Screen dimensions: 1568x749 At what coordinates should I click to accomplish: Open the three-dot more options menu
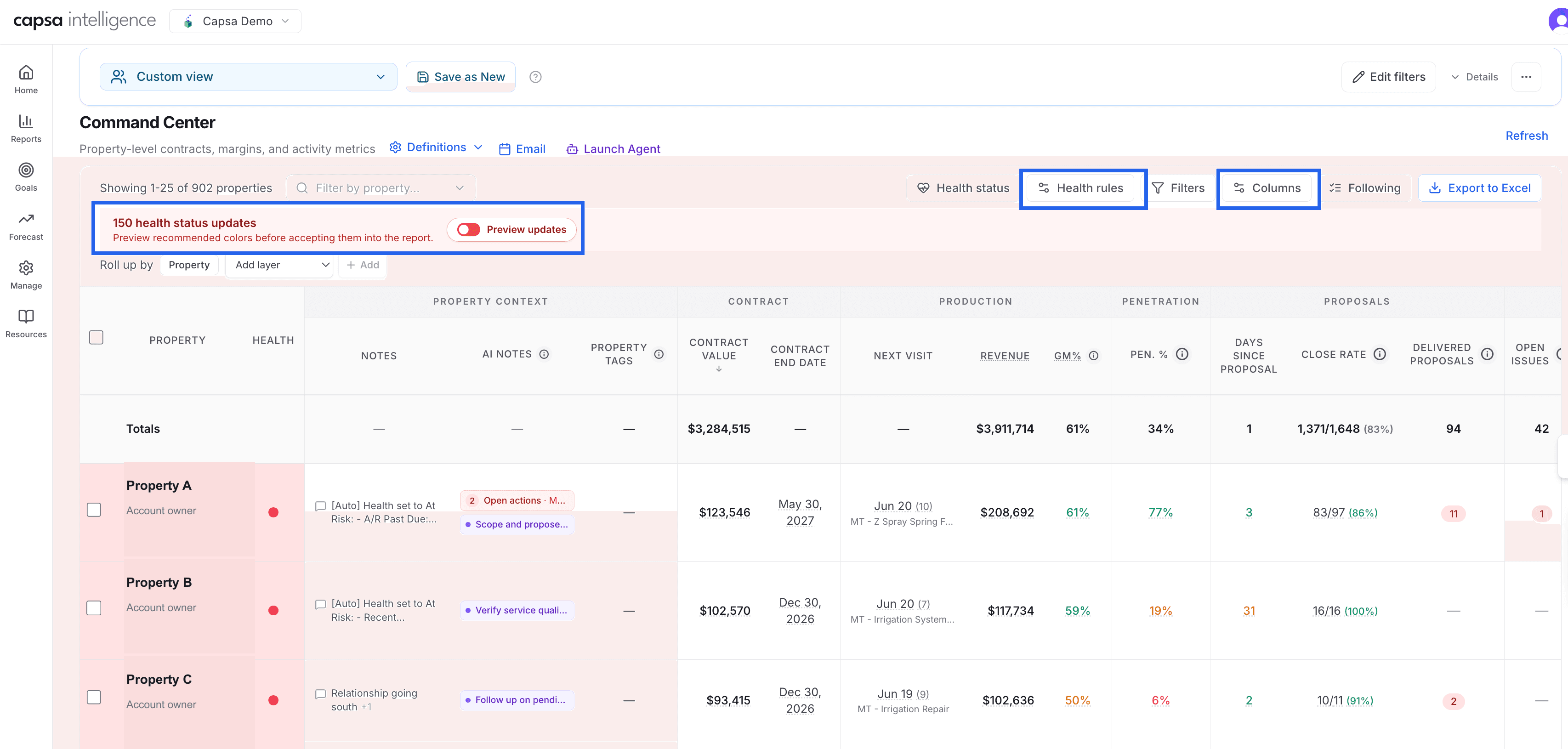pos(1526,77)
